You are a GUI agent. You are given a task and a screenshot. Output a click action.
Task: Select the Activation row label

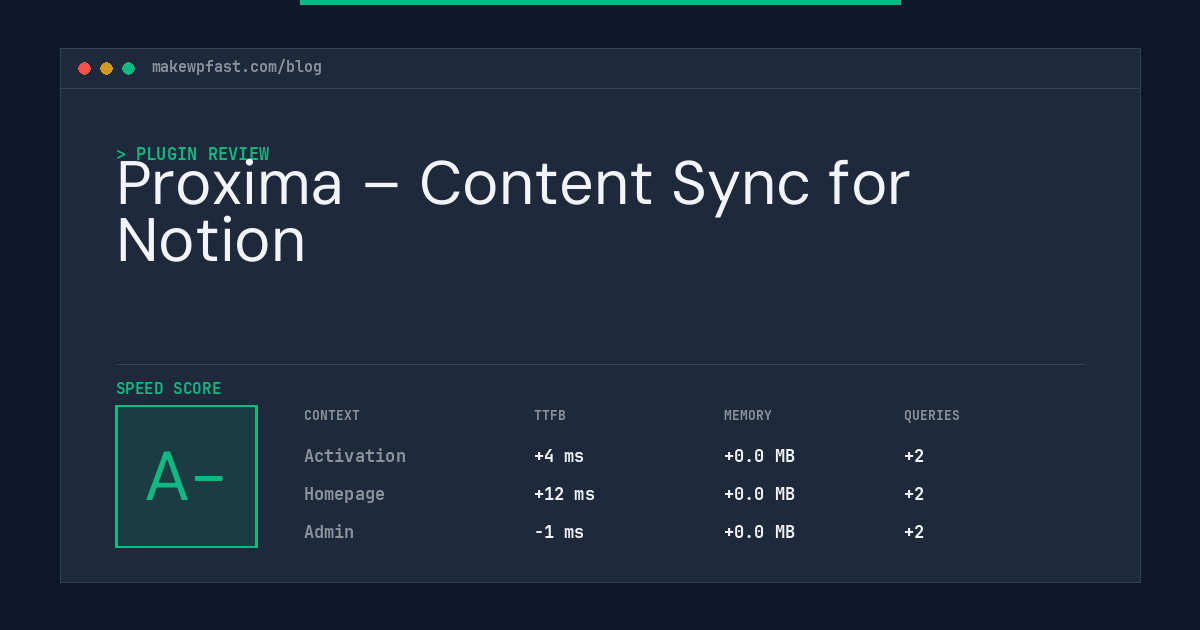tap(355, 456)
